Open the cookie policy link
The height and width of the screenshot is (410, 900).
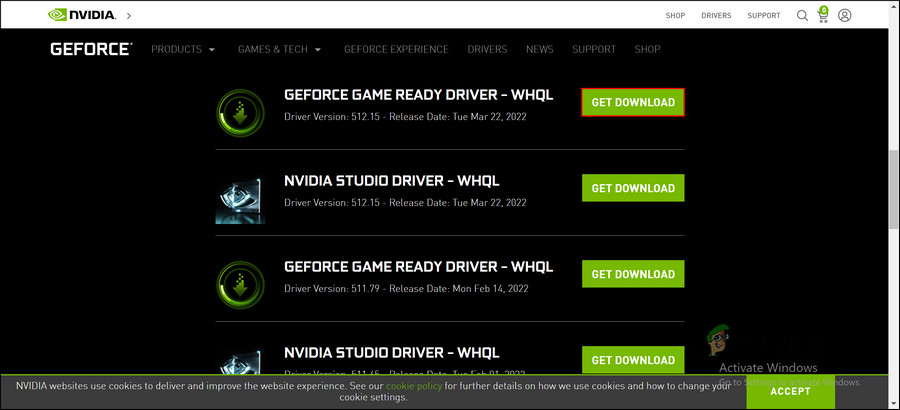(414, 386)
